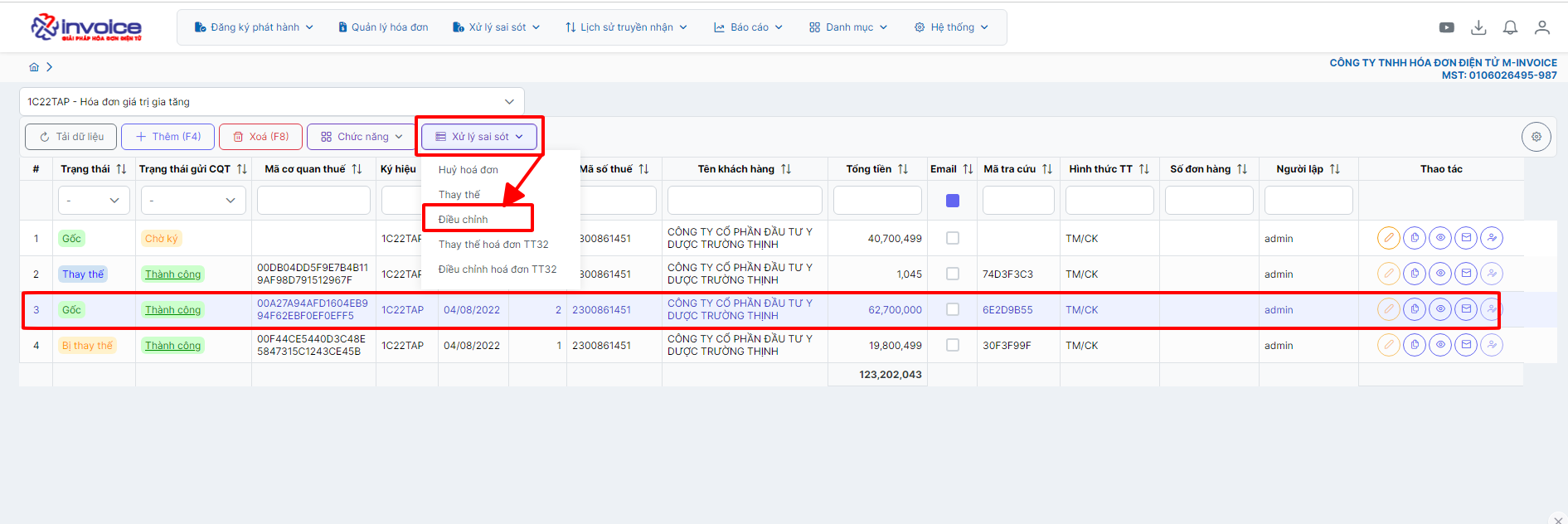This screenshot has width=1568, height=524.
Task: Click the copy icon in the 30F3F99F row
Action: pos(1415,345)
